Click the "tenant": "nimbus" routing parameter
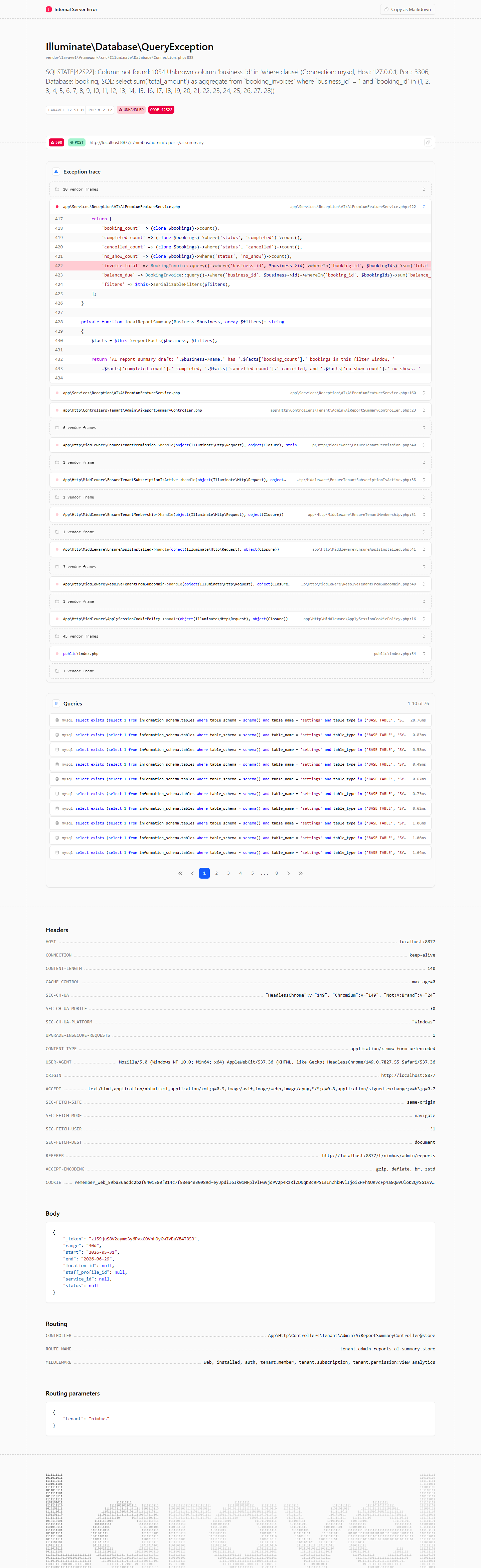Screen dimensions: 481x1568 87,1418
